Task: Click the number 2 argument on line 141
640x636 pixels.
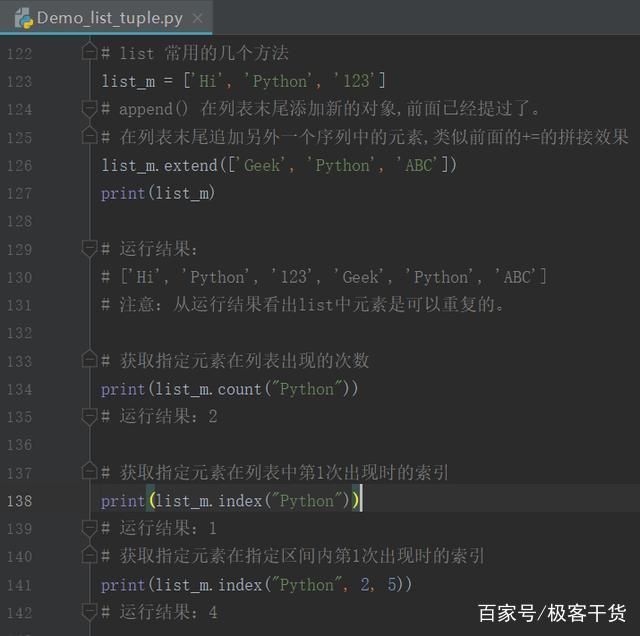Action: tap(365, 585)
